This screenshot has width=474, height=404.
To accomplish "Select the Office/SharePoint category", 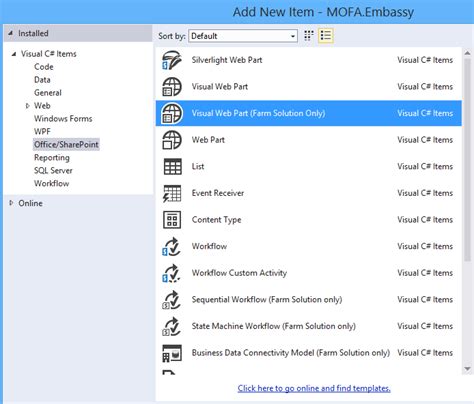I will [66, 145].
